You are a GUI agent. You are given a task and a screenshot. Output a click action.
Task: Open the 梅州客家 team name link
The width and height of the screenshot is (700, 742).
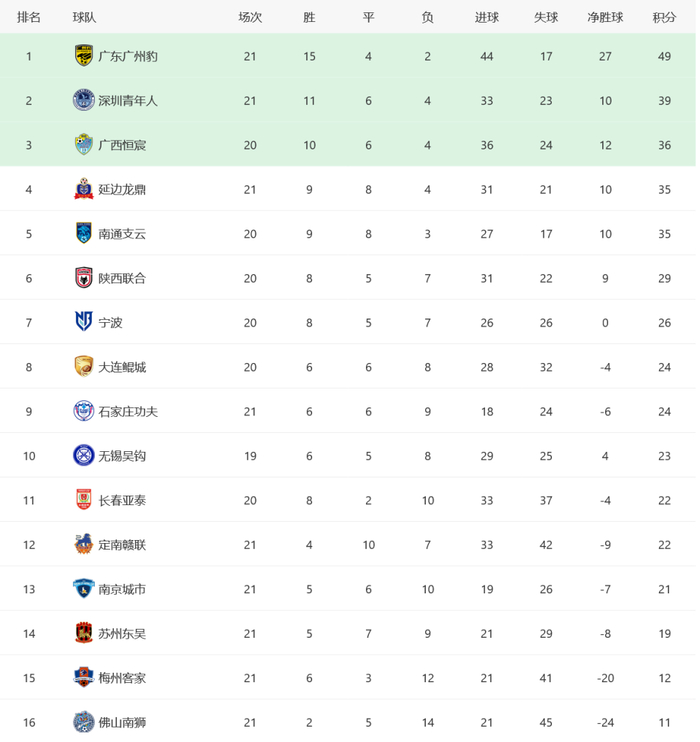(122, 678)
